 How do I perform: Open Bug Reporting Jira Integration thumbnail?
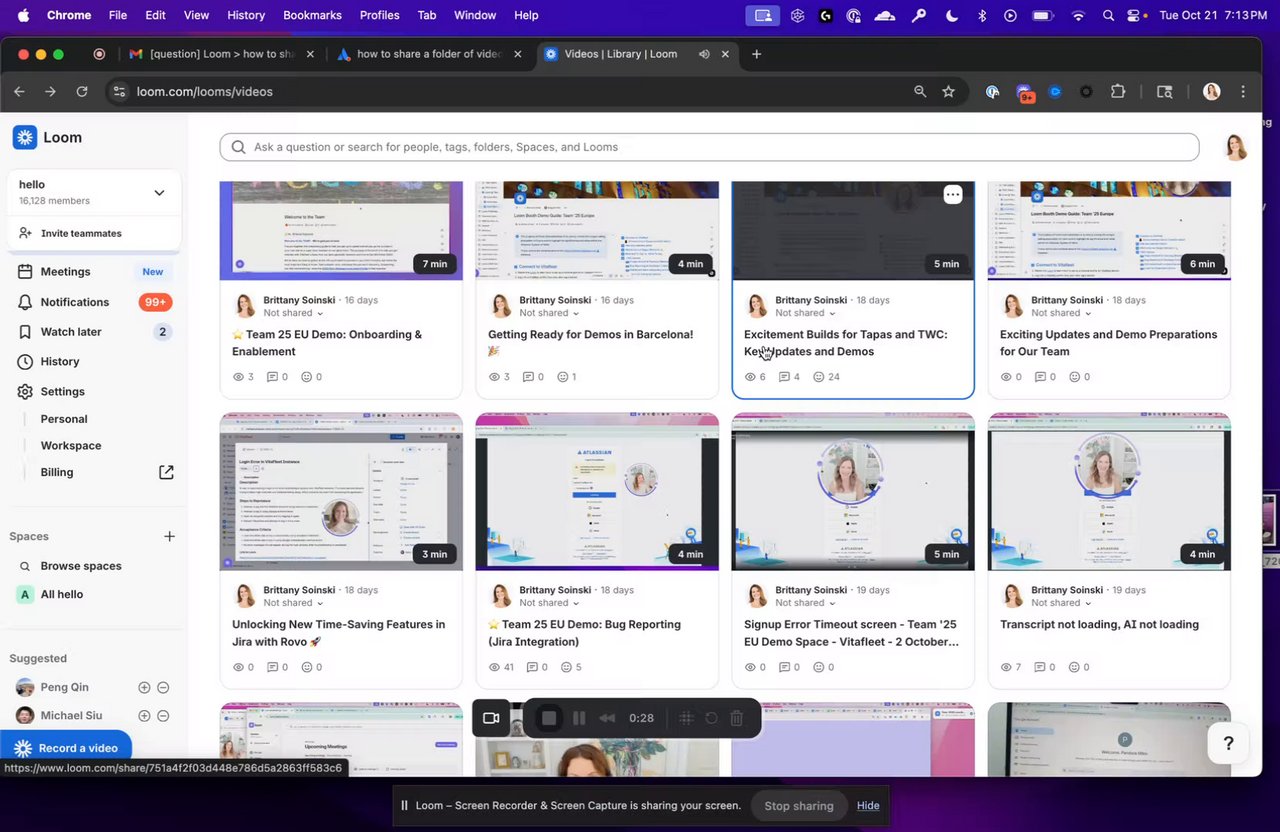pos(597,492)
